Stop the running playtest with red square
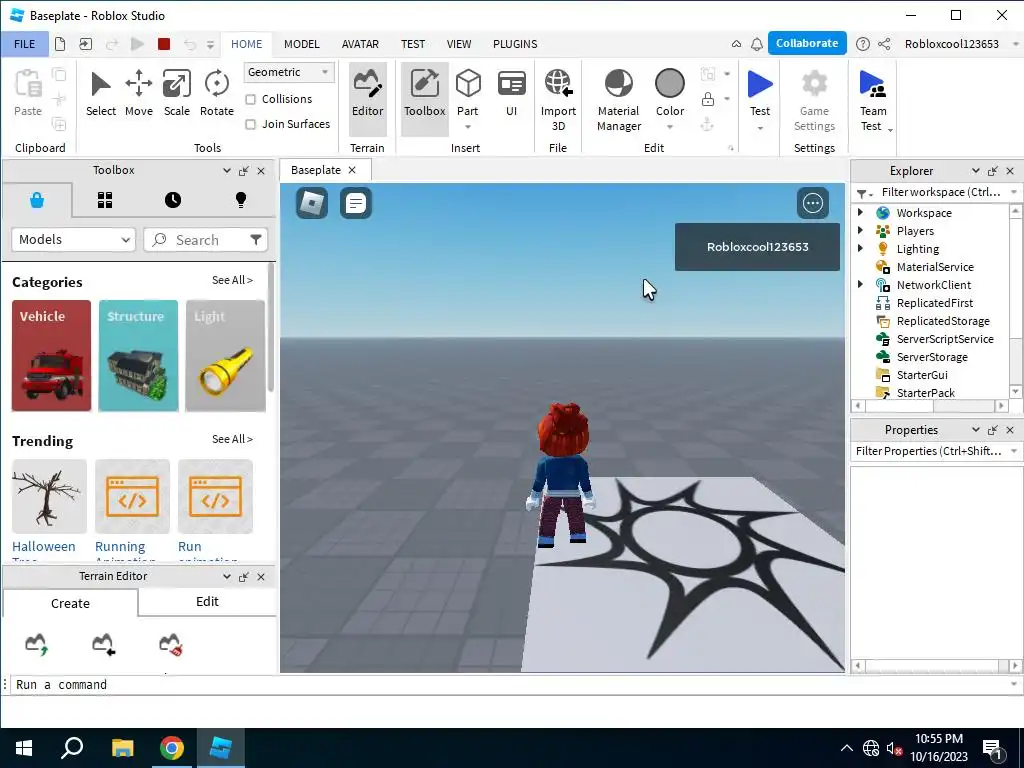 click(164, 44)
